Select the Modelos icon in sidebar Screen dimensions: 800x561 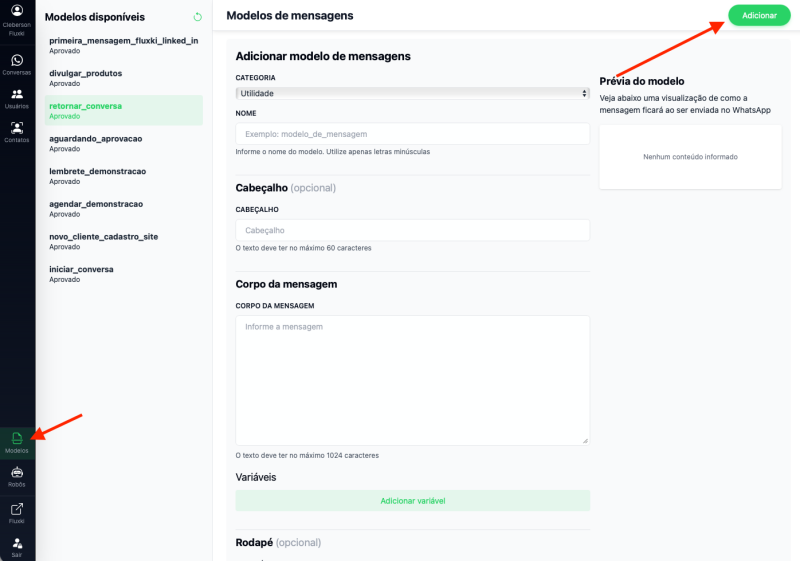tap(17, 440)
